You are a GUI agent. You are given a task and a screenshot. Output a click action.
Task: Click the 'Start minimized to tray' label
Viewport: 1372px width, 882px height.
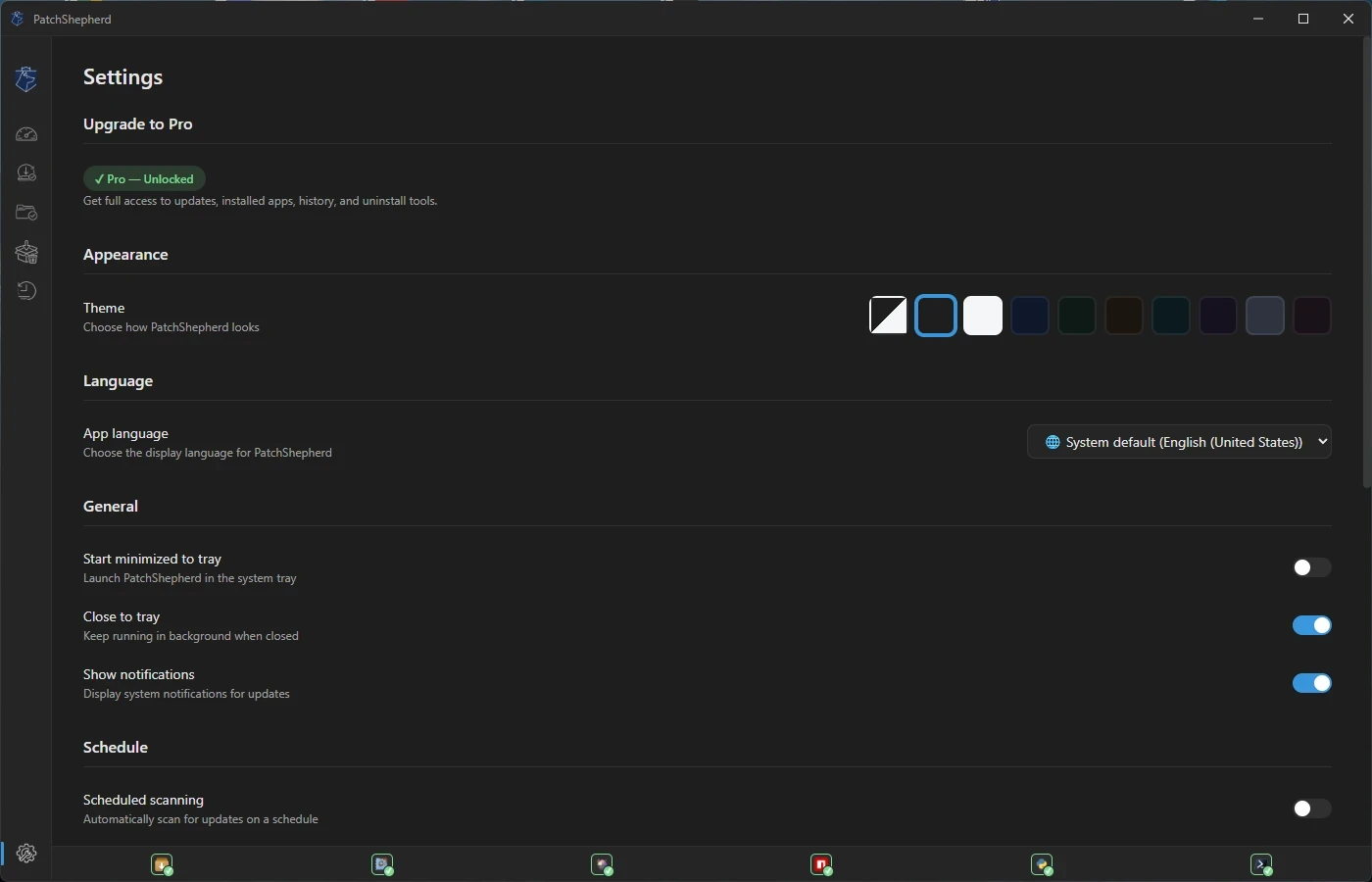click(x=152, y=559)
